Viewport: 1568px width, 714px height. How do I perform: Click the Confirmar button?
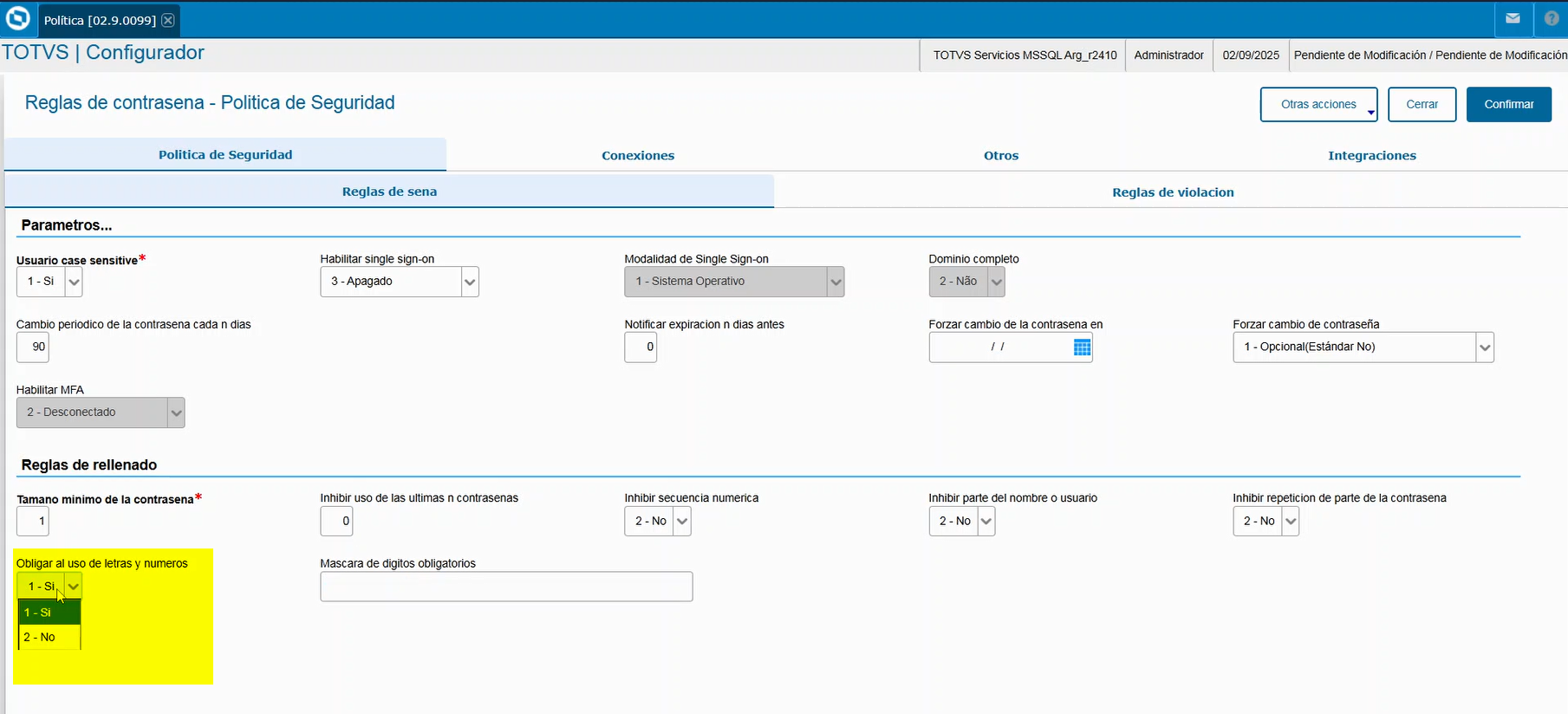point(1509,104)
